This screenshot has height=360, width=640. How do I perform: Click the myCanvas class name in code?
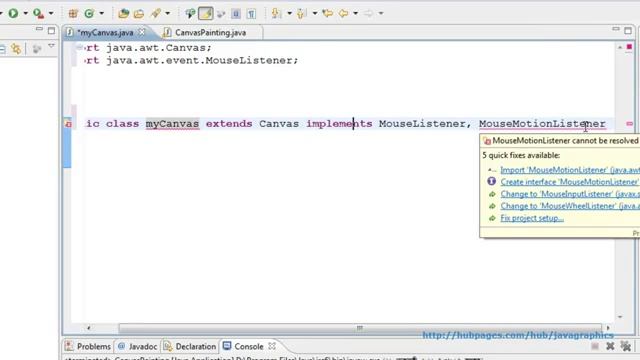tap(172, 124)
